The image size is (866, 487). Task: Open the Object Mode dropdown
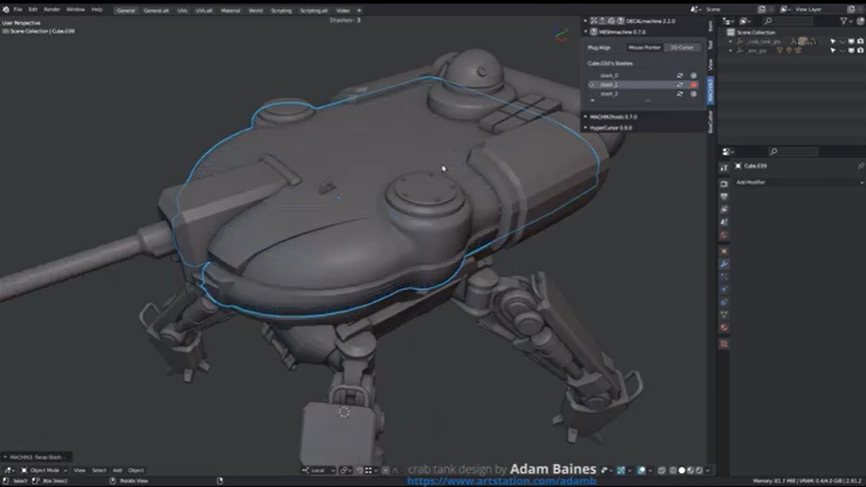(x=44, y=470)
